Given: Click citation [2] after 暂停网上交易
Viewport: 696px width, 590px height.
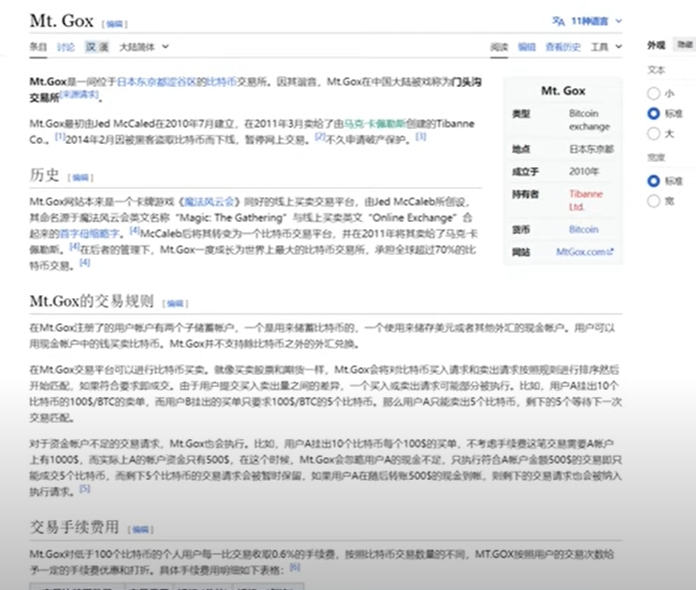Looking at the screenshot, I should (x=320, y=137).
